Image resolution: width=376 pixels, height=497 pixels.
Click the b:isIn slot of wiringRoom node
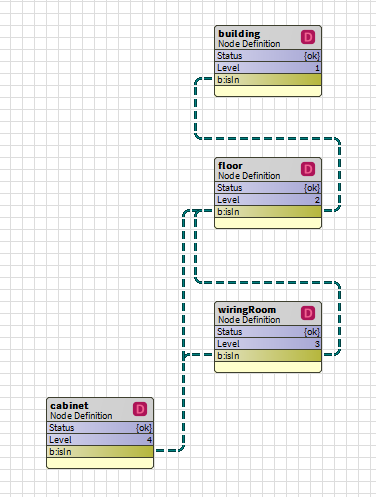pos(268,356)
